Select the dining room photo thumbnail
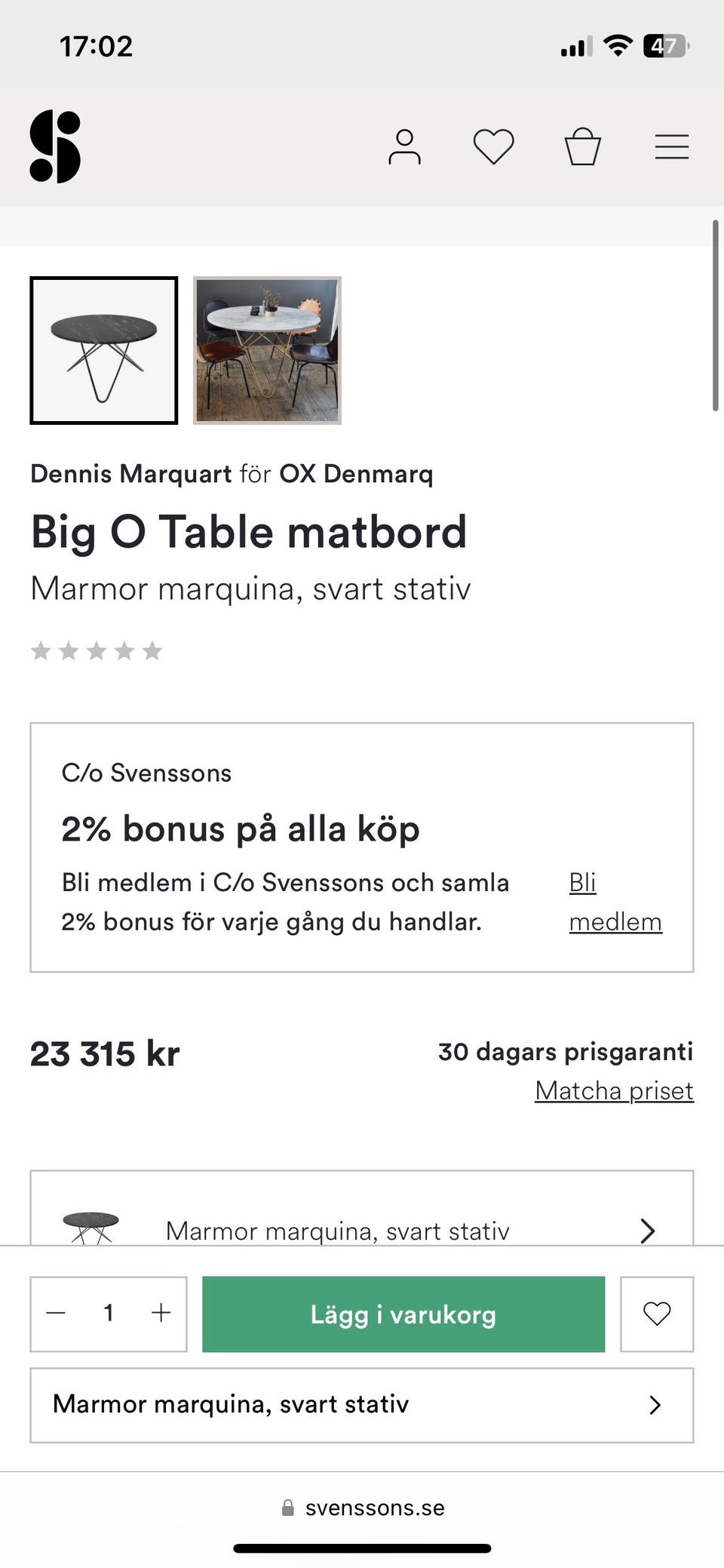The image size is (724, 1568). pos(267,350)
